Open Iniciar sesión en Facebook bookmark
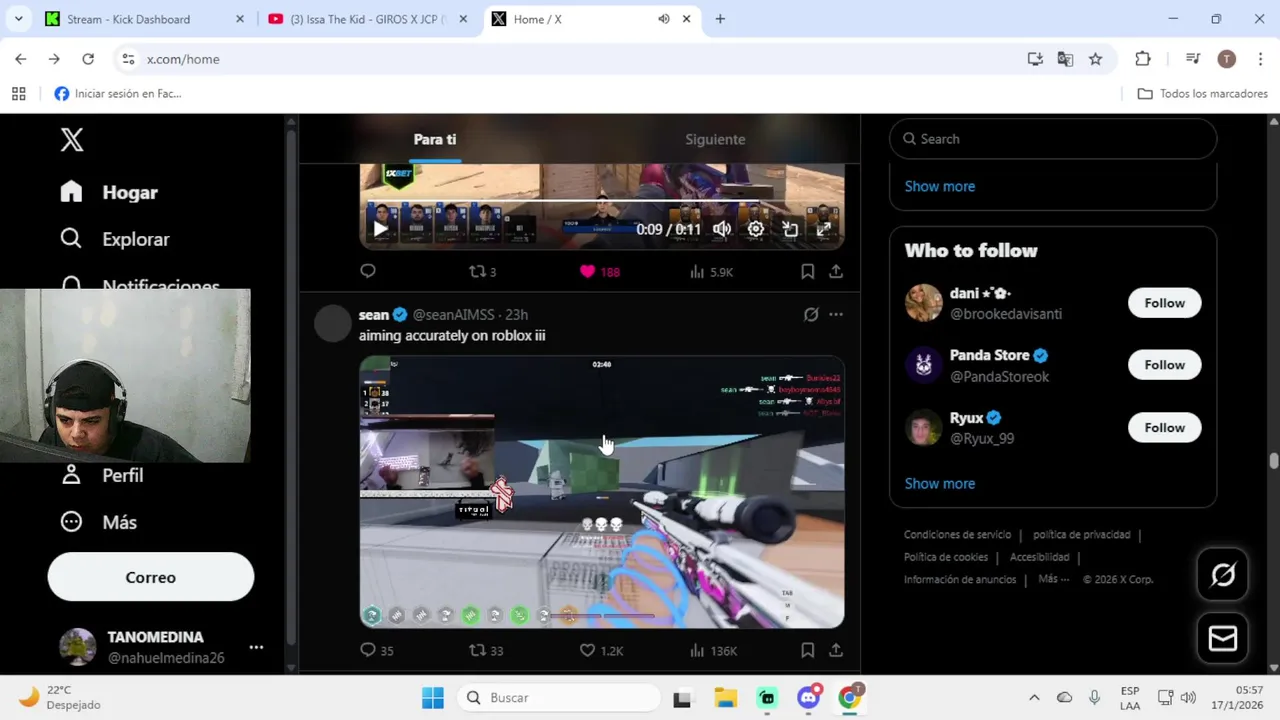The image size is (1280, 720). [118, 94]
